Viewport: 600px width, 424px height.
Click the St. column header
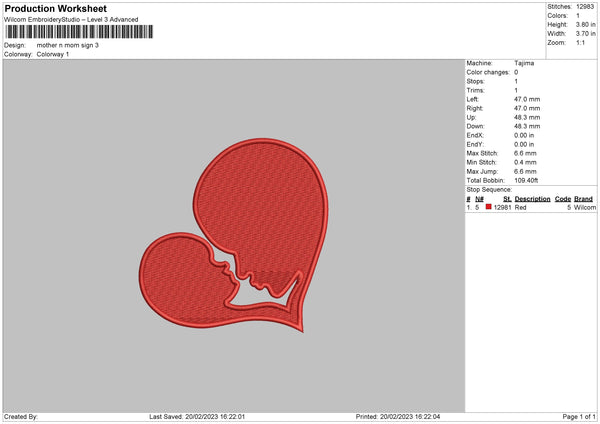click(x=507, y=199)
